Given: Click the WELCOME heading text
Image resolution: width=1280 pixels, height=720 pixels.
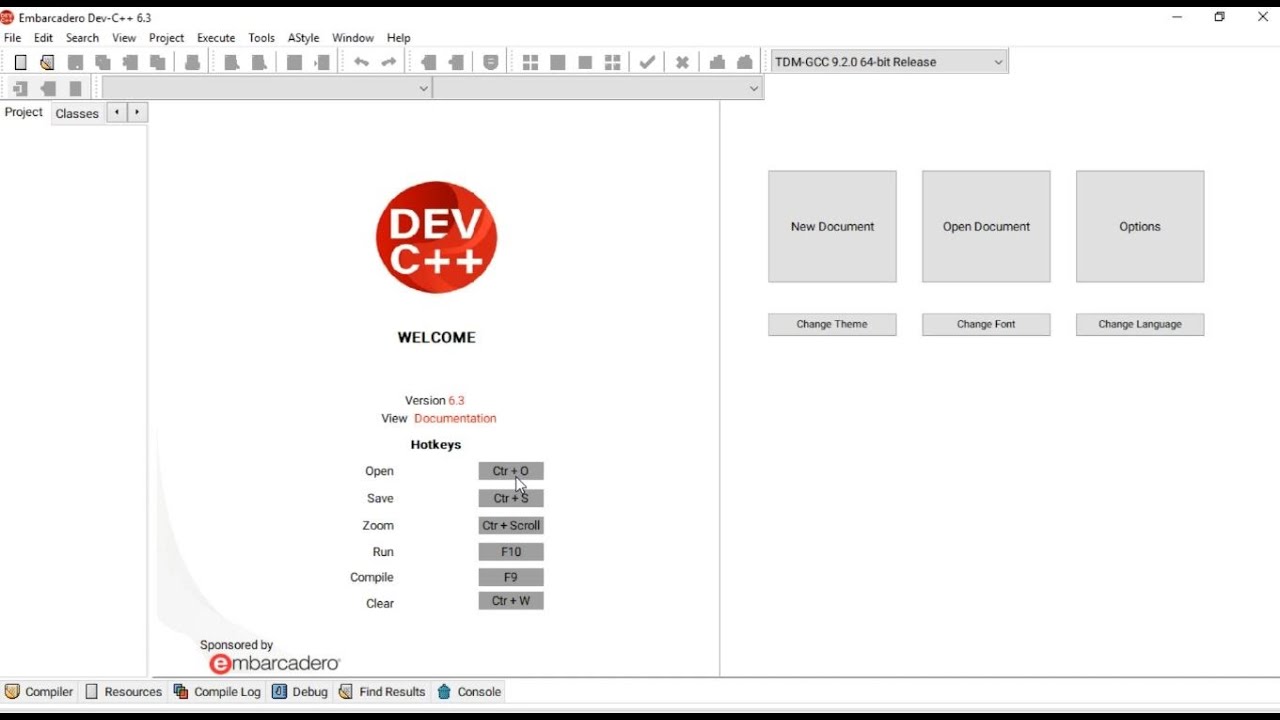Looking at the screenshot, I should tap(437, 338).
